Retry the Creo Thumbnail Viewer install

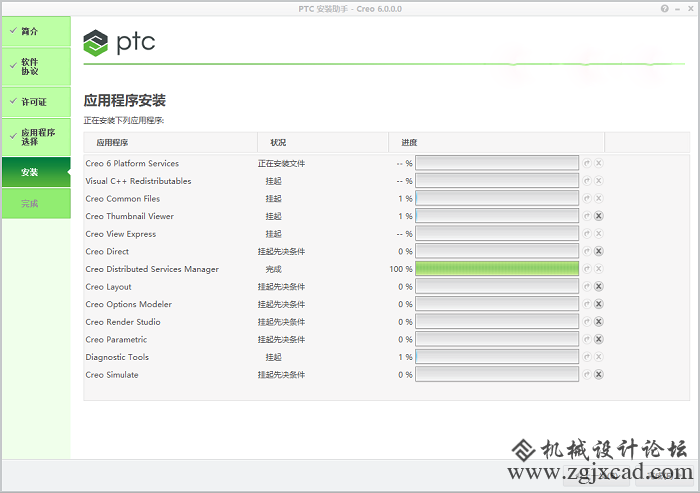click(x=587, y=216)
